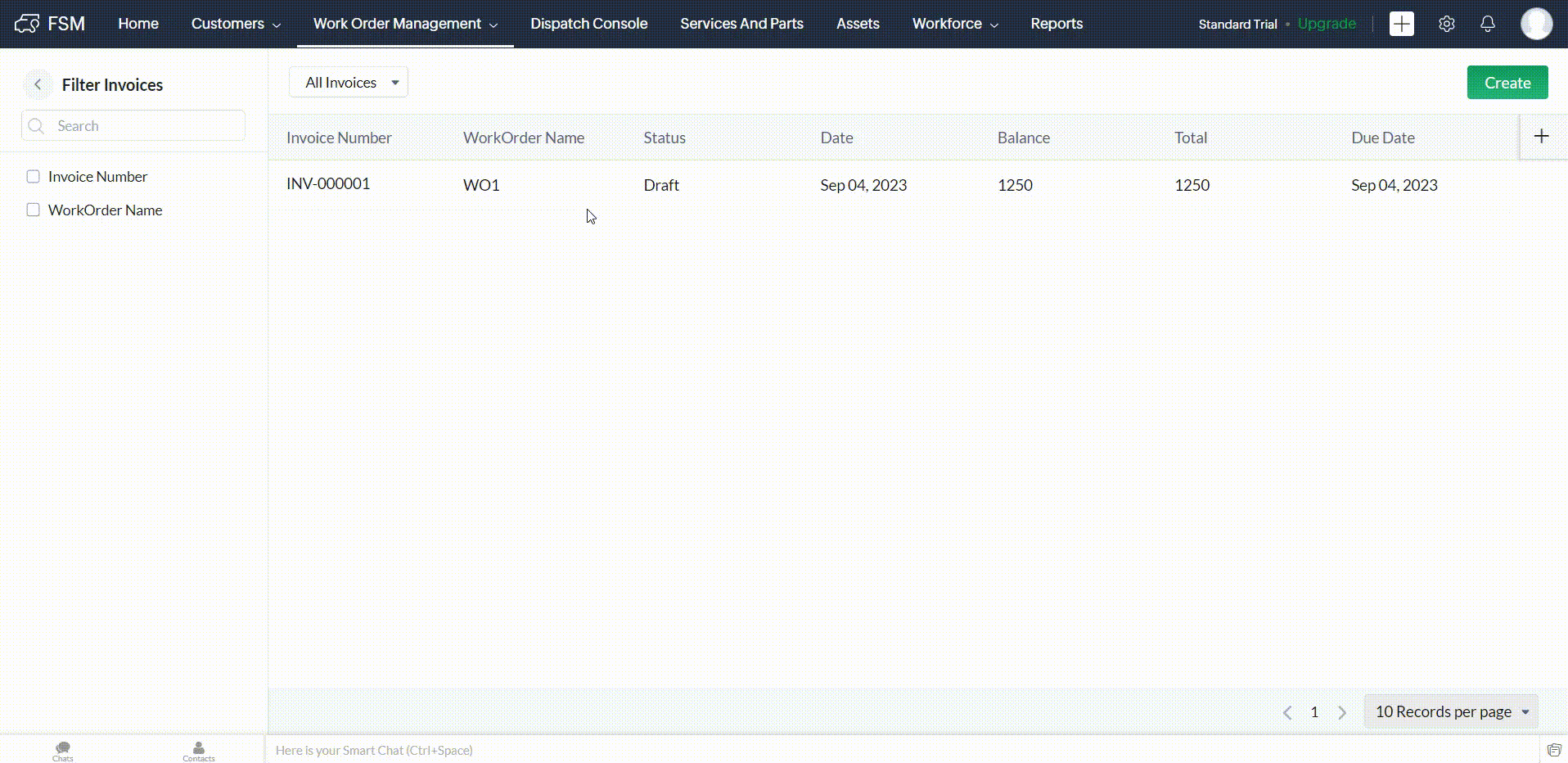Click the FSM logo icon
The height and width of the screenshot is (763, 1568).
point(27,24)
